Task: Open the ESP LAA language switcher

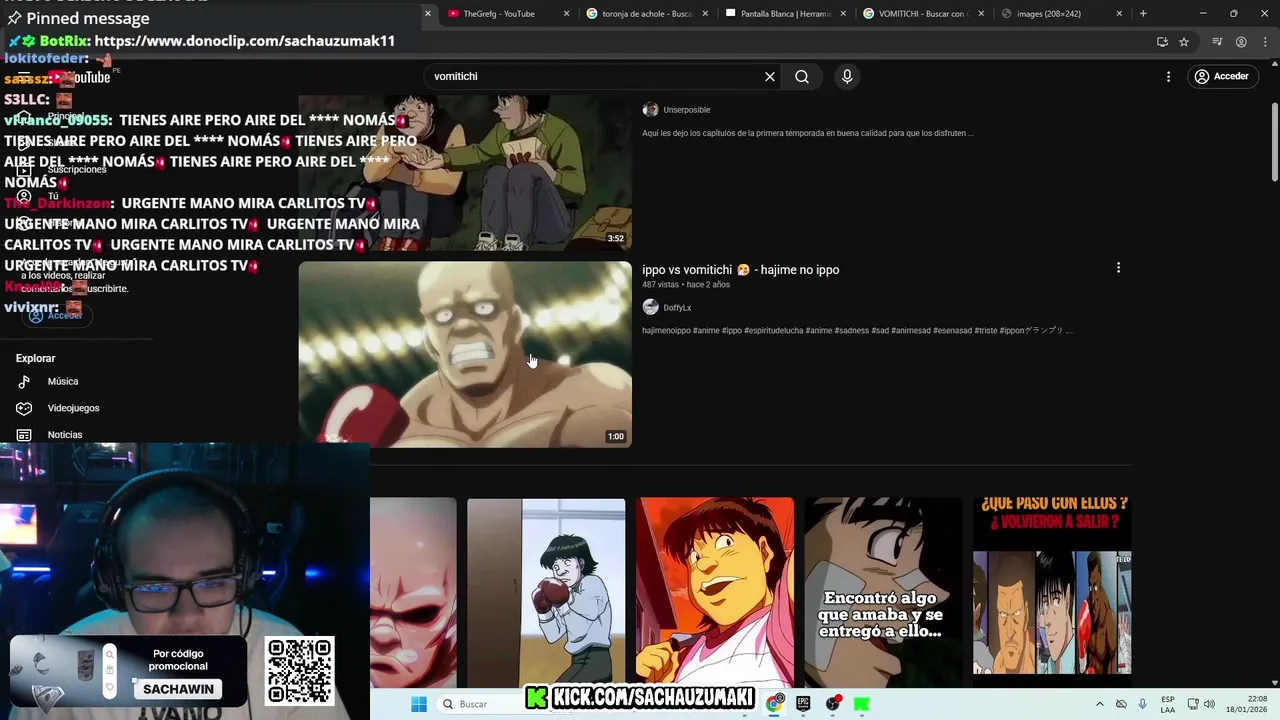Action: 1168,704
